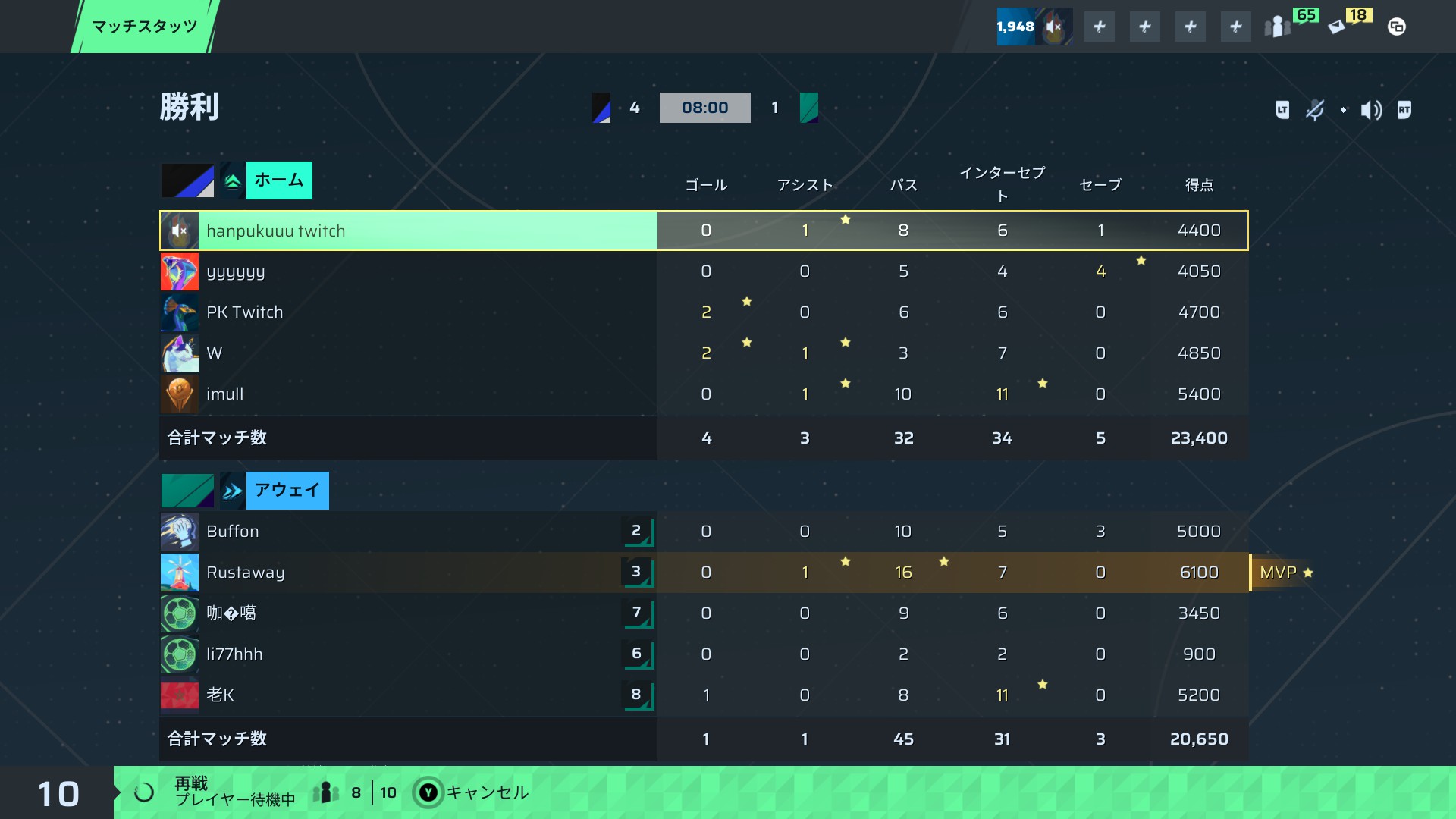Click the LT button icon

tap(1282, 110)
